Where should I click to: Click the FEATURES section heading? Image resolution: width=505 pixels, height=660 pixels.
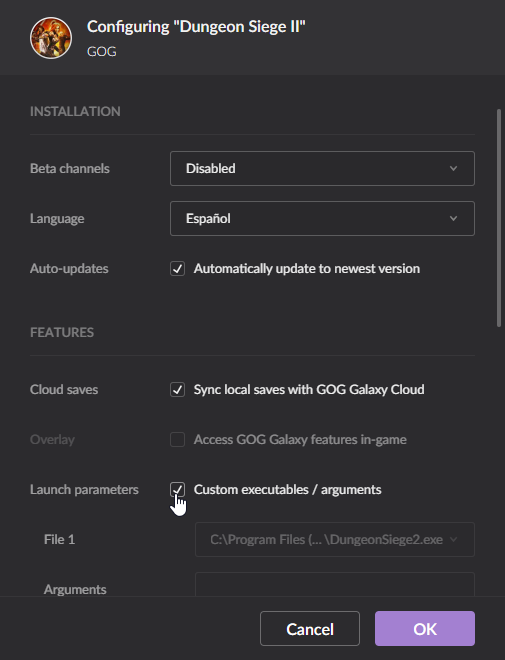(x=62, y=333)
